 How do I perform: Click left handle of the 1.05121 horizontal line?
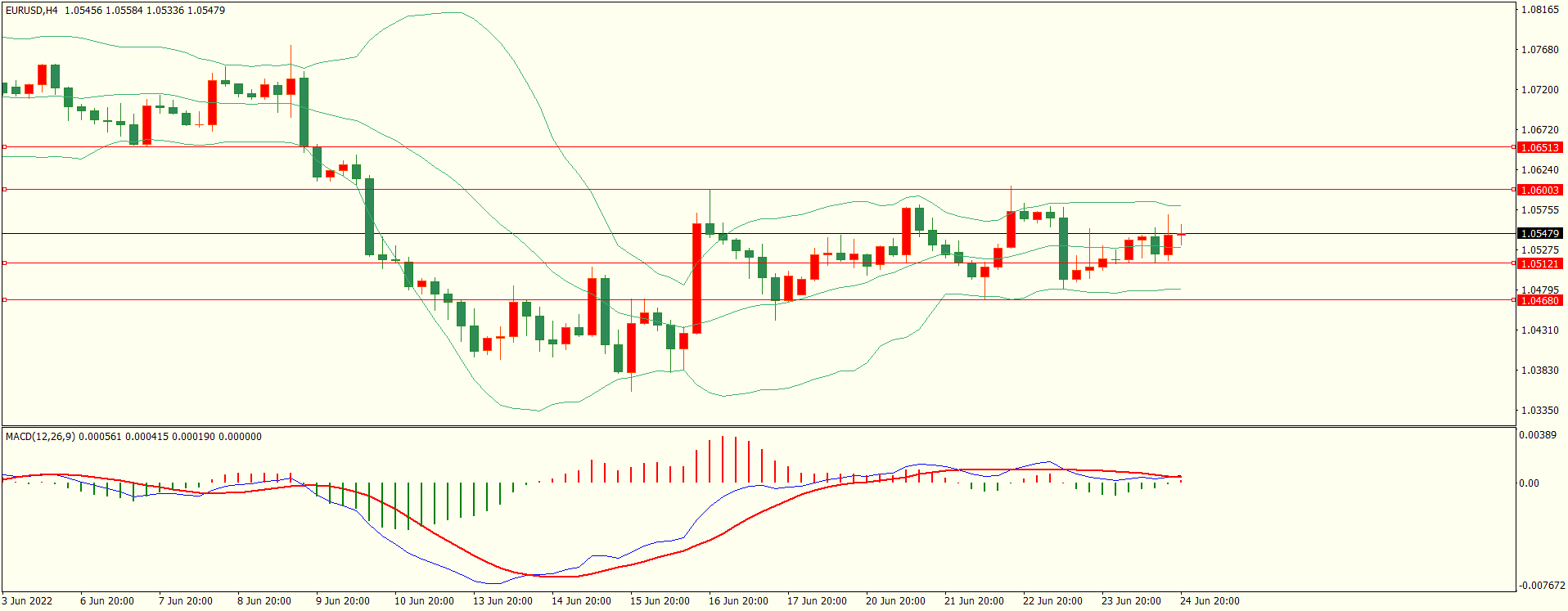(4, 263)
